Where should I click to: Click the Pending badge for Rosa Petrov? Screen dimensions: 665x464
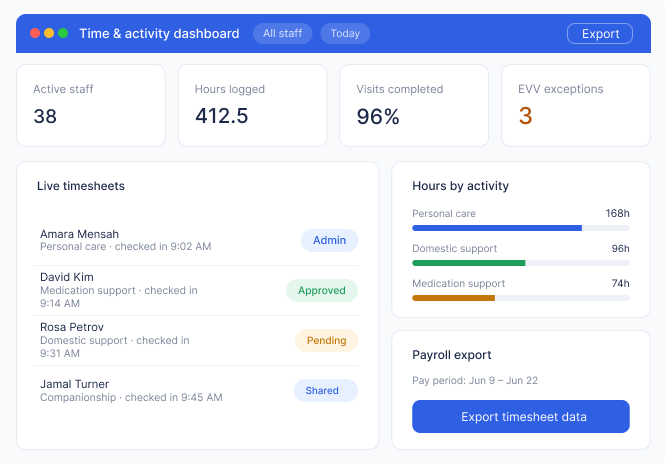click(x=327, y=341)
